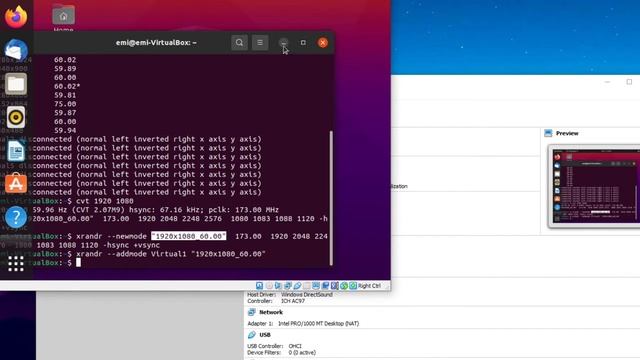Screen dimensions: 640x360
Task: Click the "75.00" refresh rate line
Action: [65, 104]
